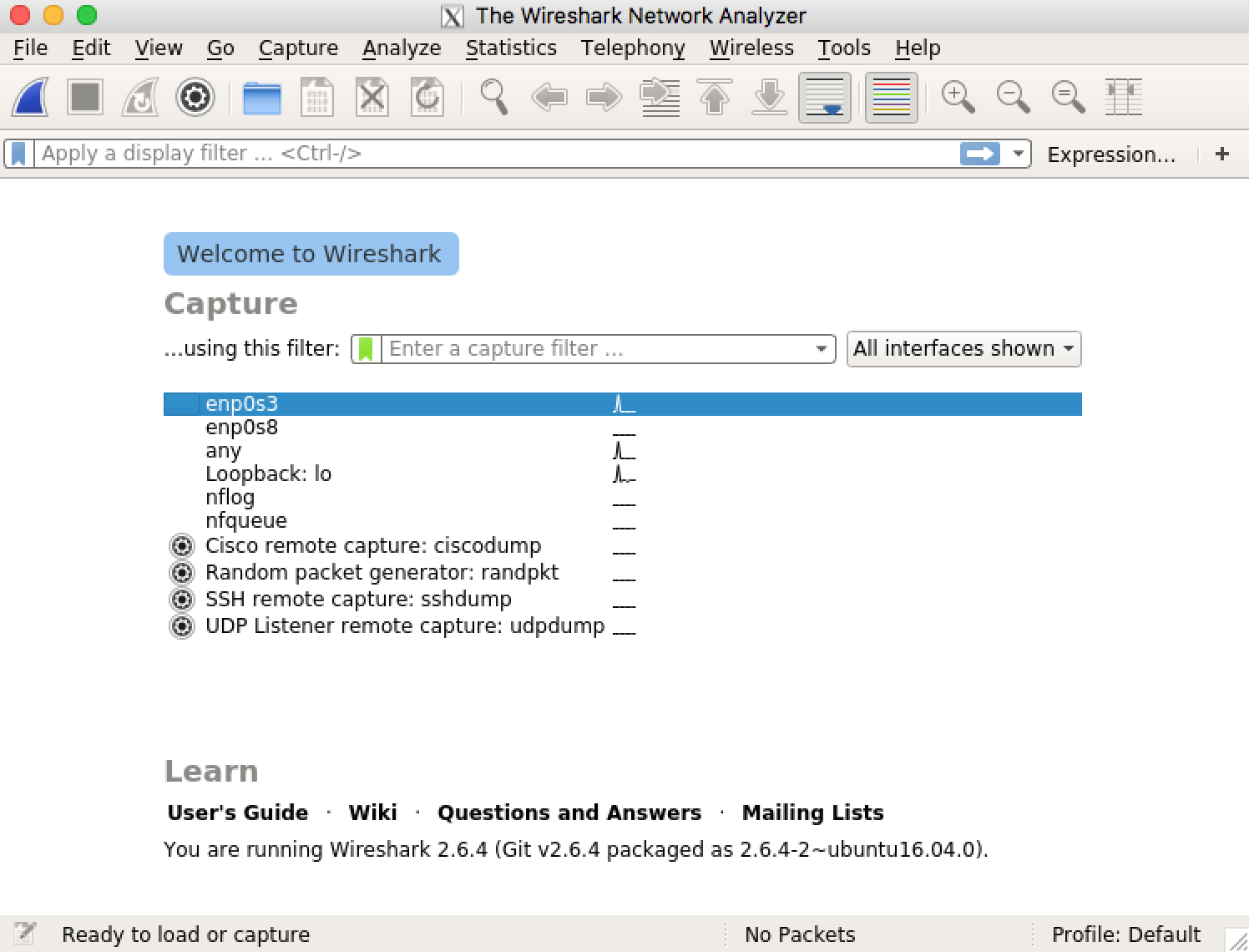This screenshot has height=952, width=1249.
Task: Click the expert information status bar icon
Action: [x=25, y=934]
